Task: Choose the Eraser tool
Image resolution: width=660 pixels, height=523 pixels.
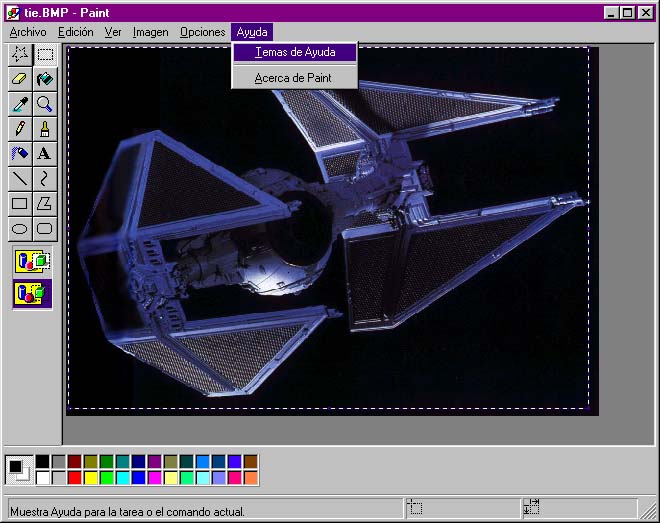Action: click(x=20, y=79)
